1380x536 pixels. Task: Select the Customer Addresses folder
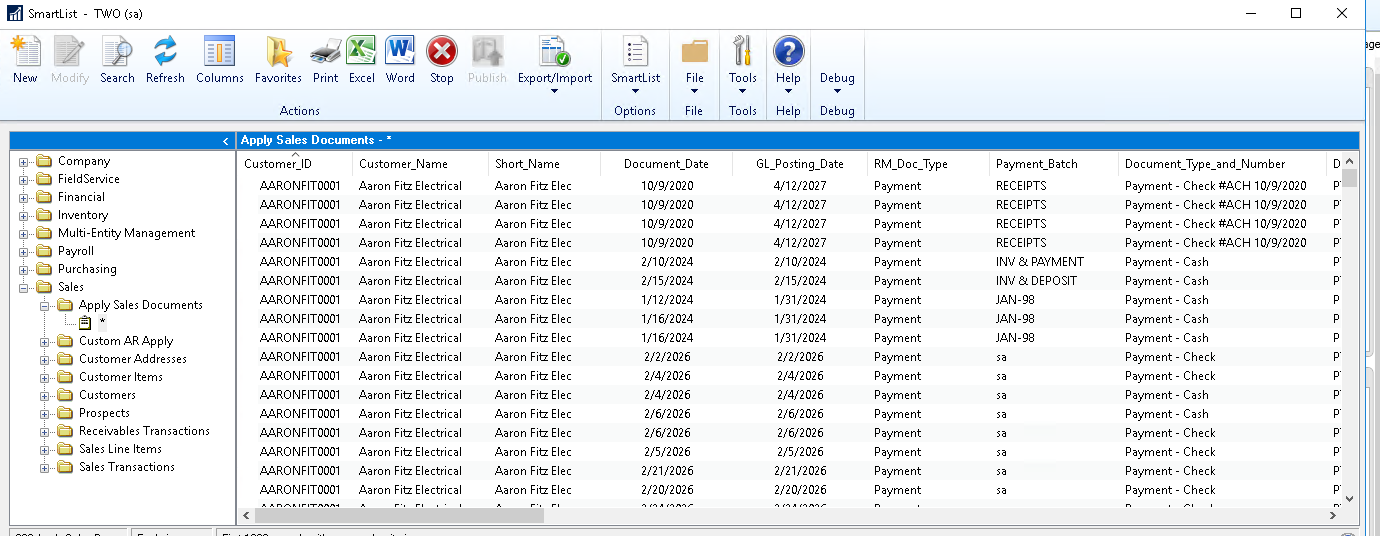point(133,359)
